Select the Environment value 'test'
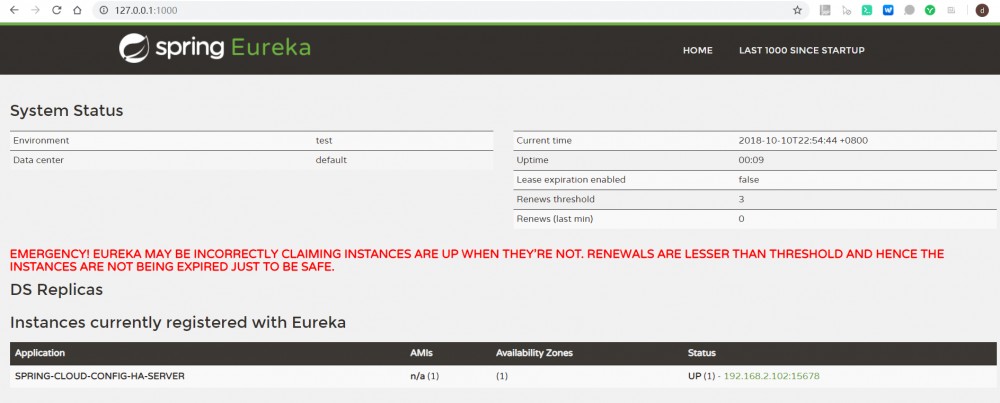 tap(324, 140)
